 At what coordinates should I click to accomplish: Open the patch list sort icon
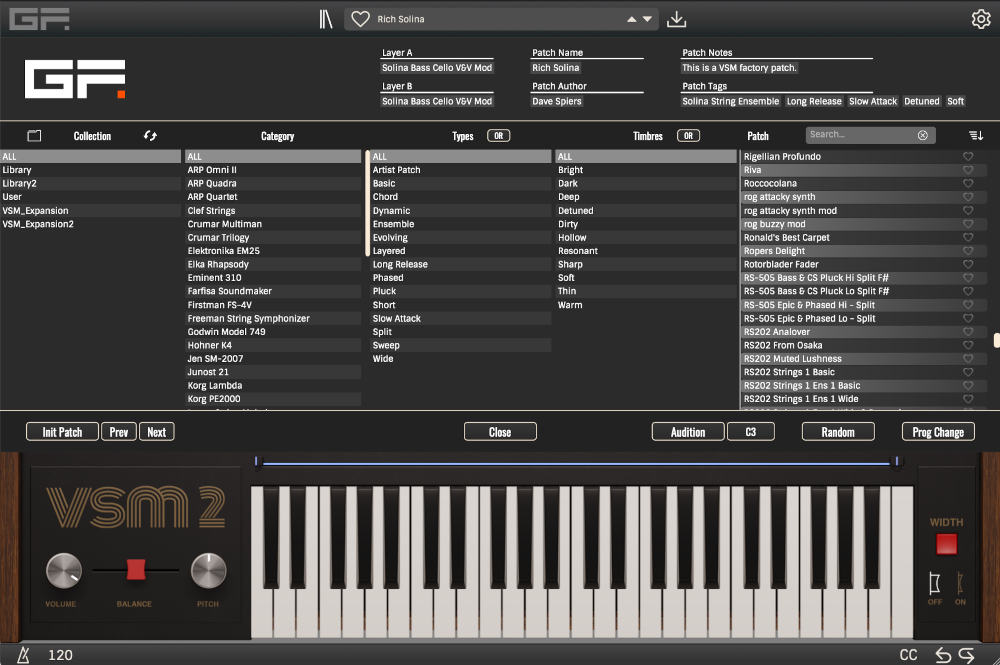tap(975, 134)
